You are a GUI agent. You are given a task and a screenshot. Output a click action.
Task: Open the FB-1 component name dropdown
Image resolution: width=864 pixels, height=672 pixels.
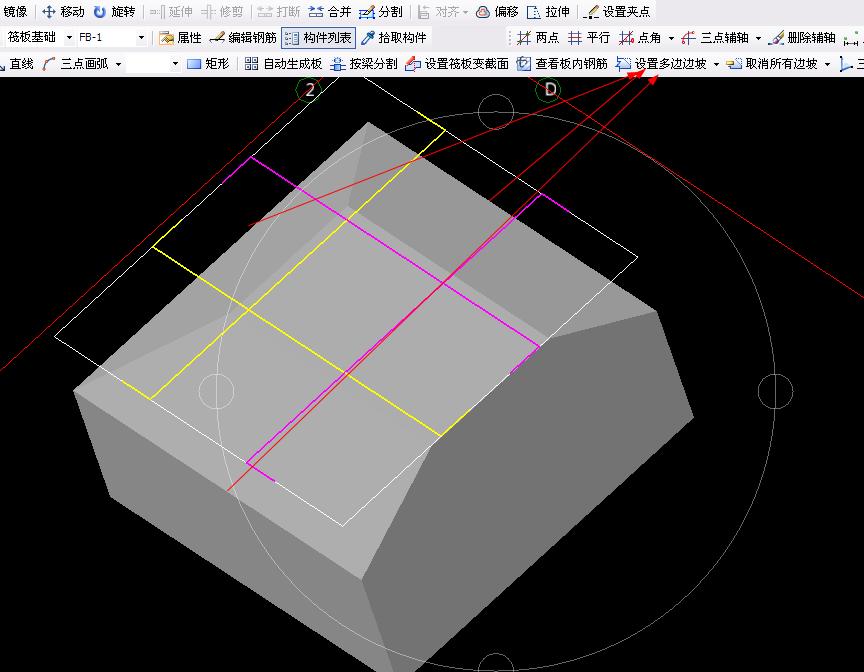click(x=140, y=38)
